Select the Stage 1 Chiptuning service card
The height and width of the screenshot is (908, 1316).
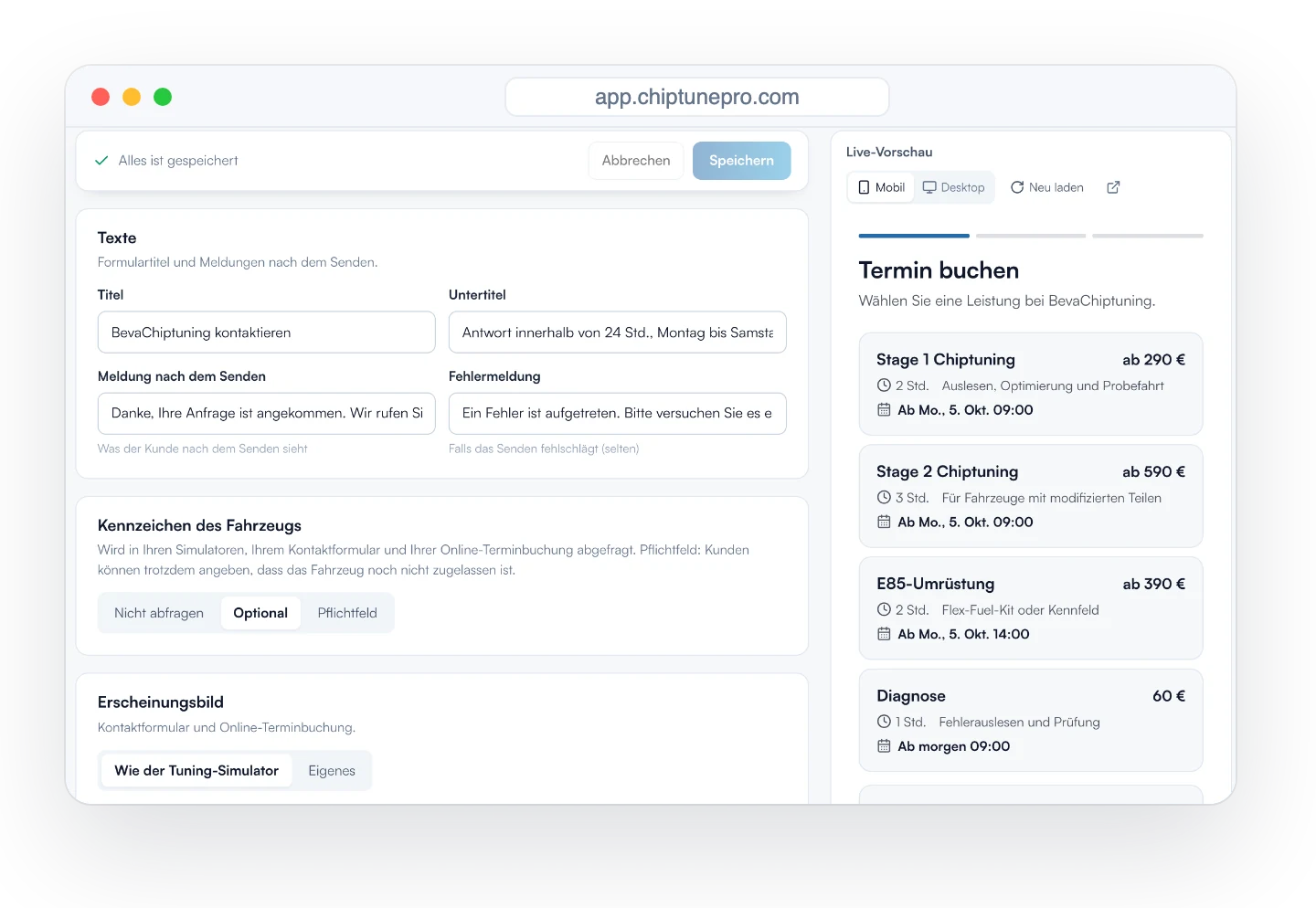point(1031,385)
